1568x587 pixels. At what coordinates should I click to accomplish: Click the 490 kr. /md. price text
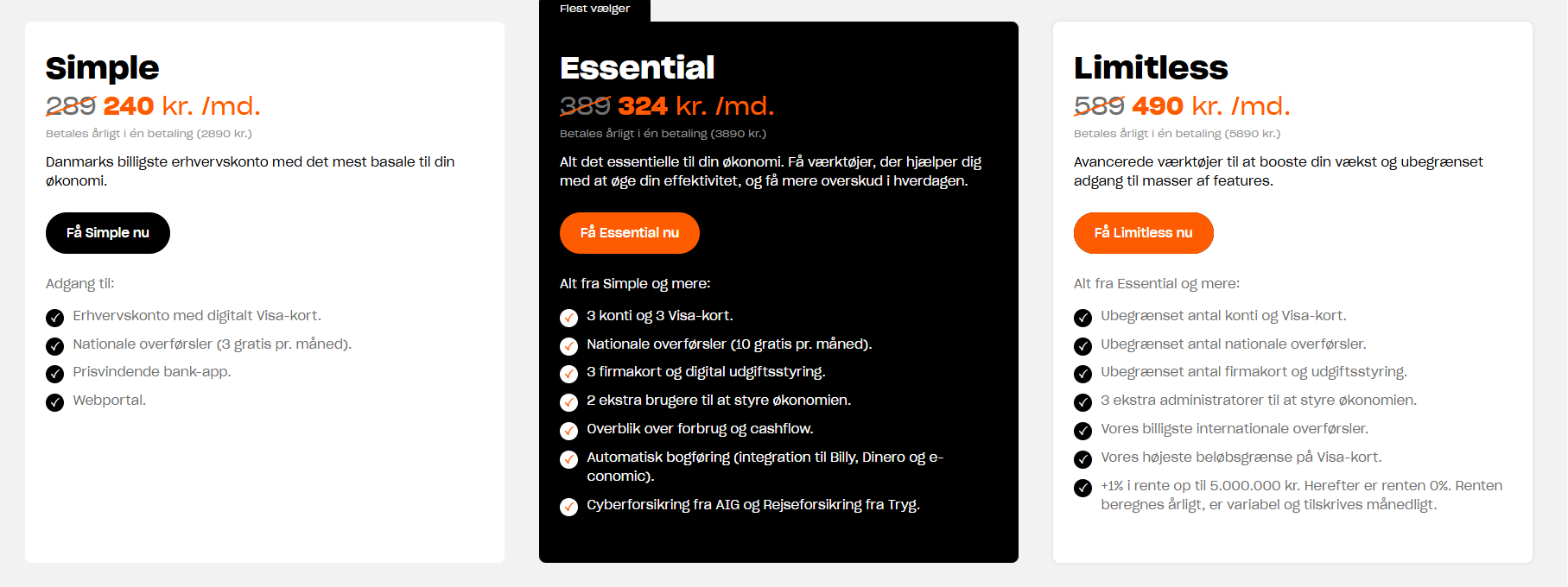(1211, 105)
